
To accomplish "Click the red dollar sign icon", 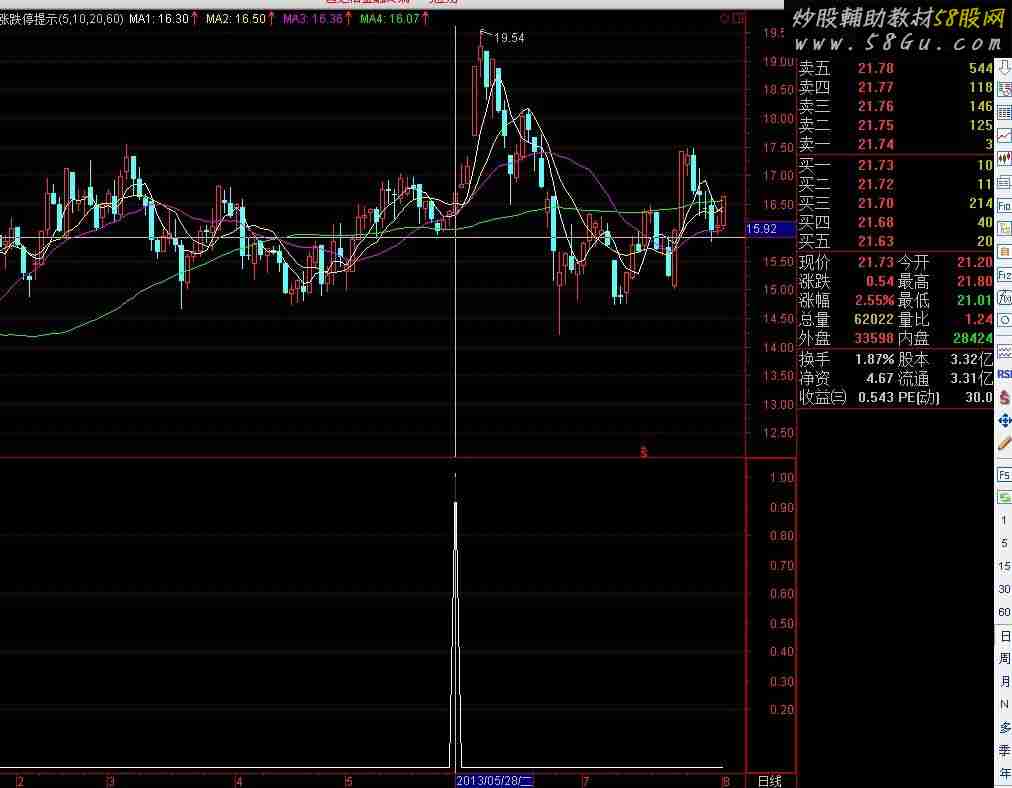I will [x=1004, y=398].
